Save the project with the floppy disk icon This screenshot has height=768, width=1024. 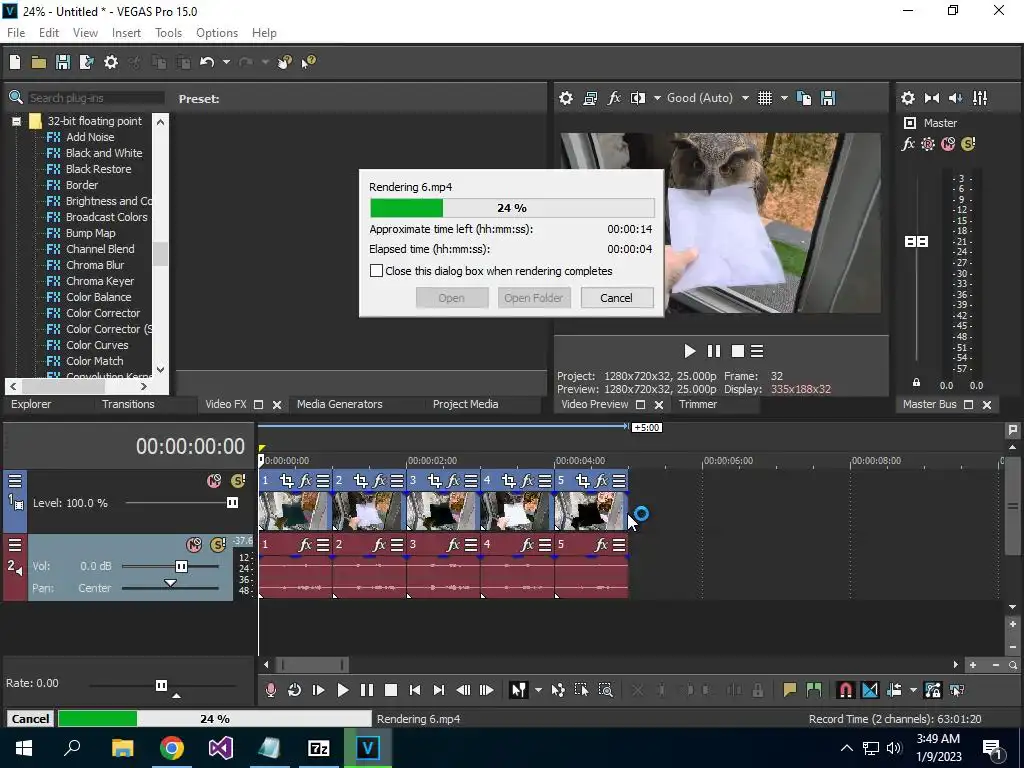(x=63, y=62)
